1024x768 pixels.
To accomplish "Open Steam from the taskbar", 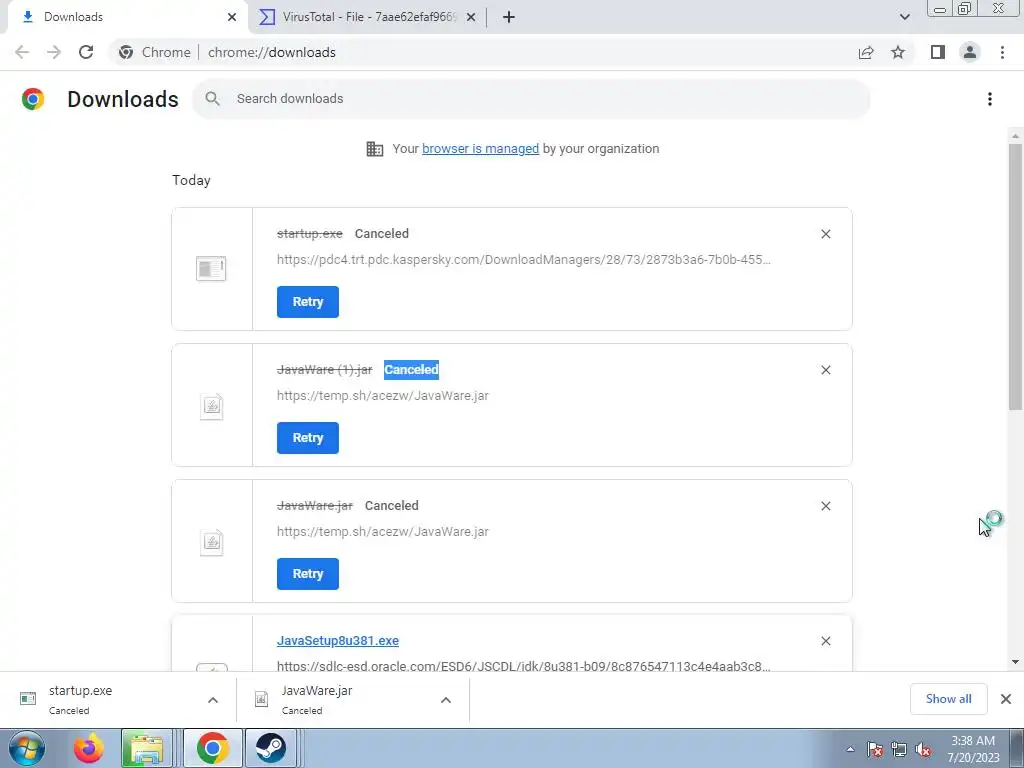I will 270,748.
